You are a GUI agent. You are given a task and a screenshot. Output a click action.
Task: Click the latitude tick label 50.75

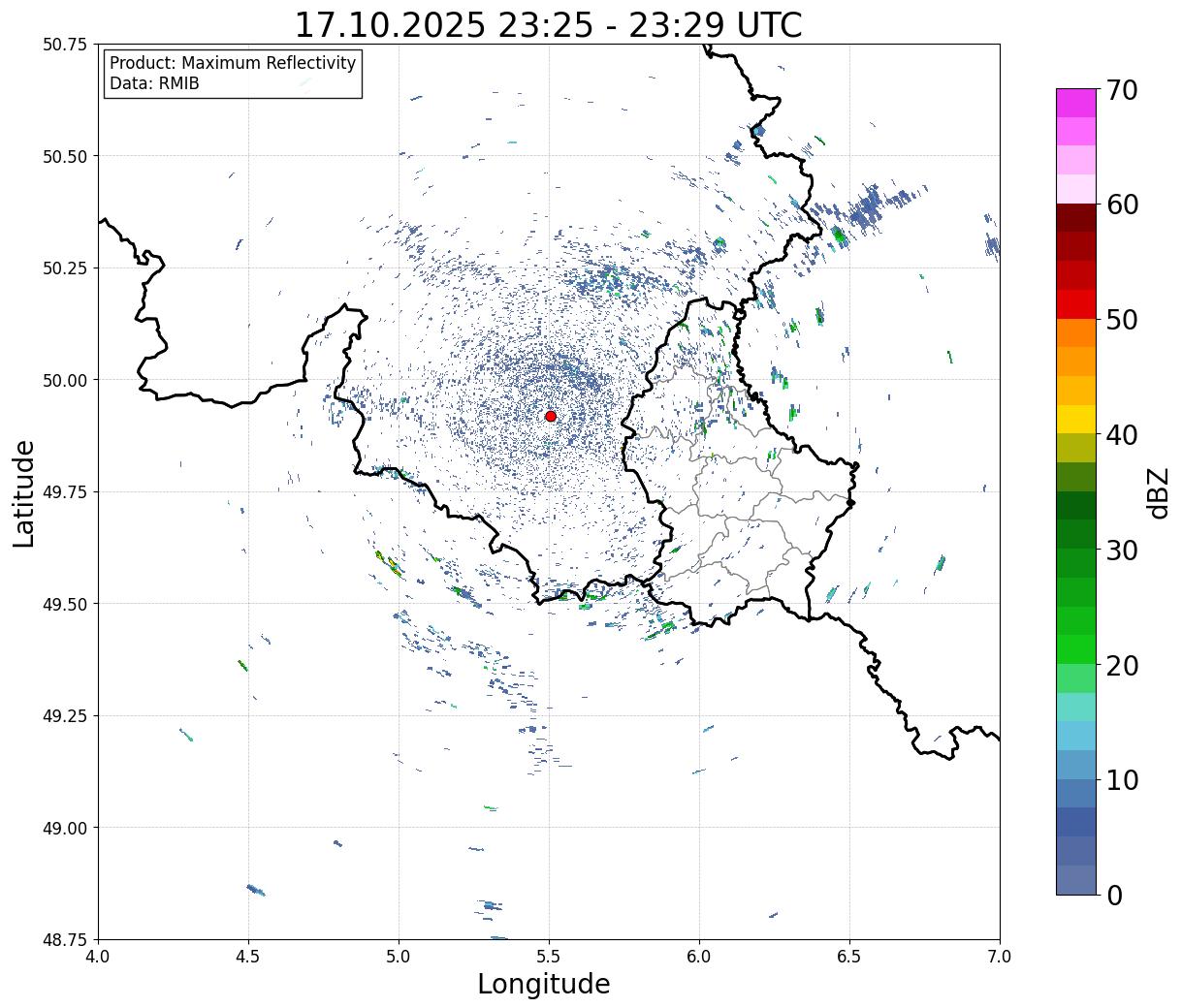[x=65, y=45]
